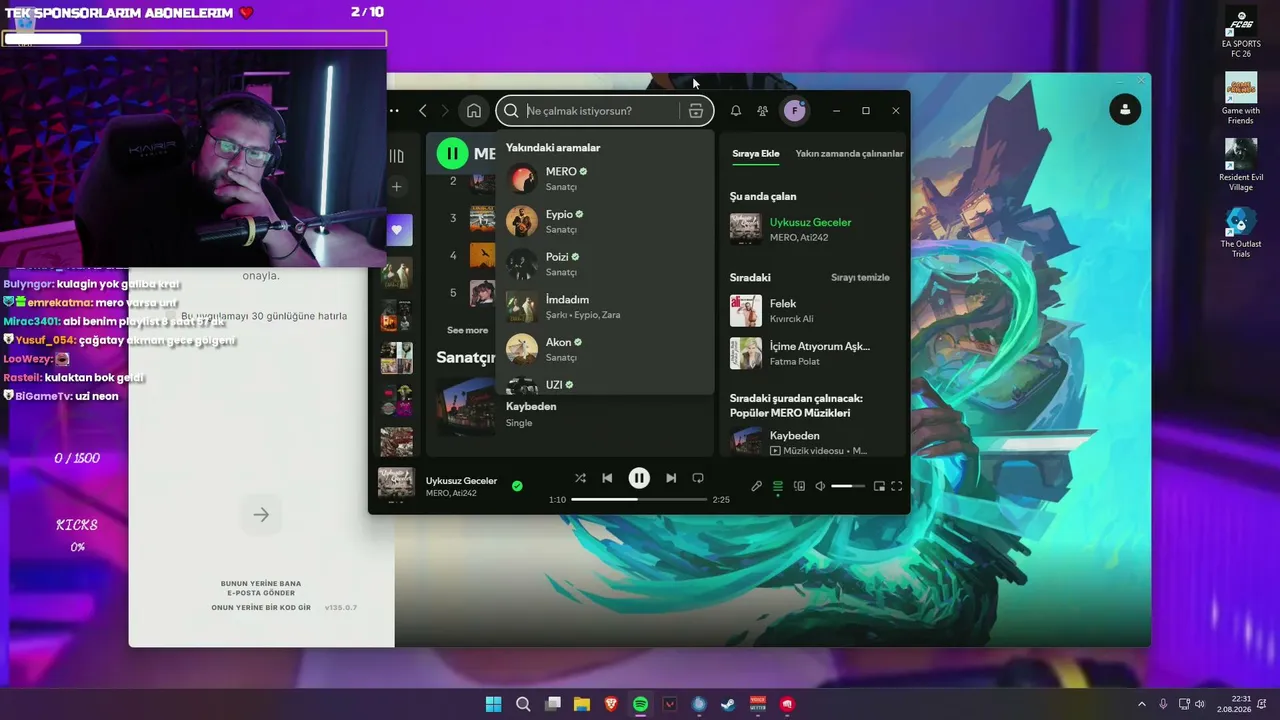Click "ONUN YERİNE BİR KOD GİR" link
Screen dimensions: 1280x720
click(x=261, y=608)
